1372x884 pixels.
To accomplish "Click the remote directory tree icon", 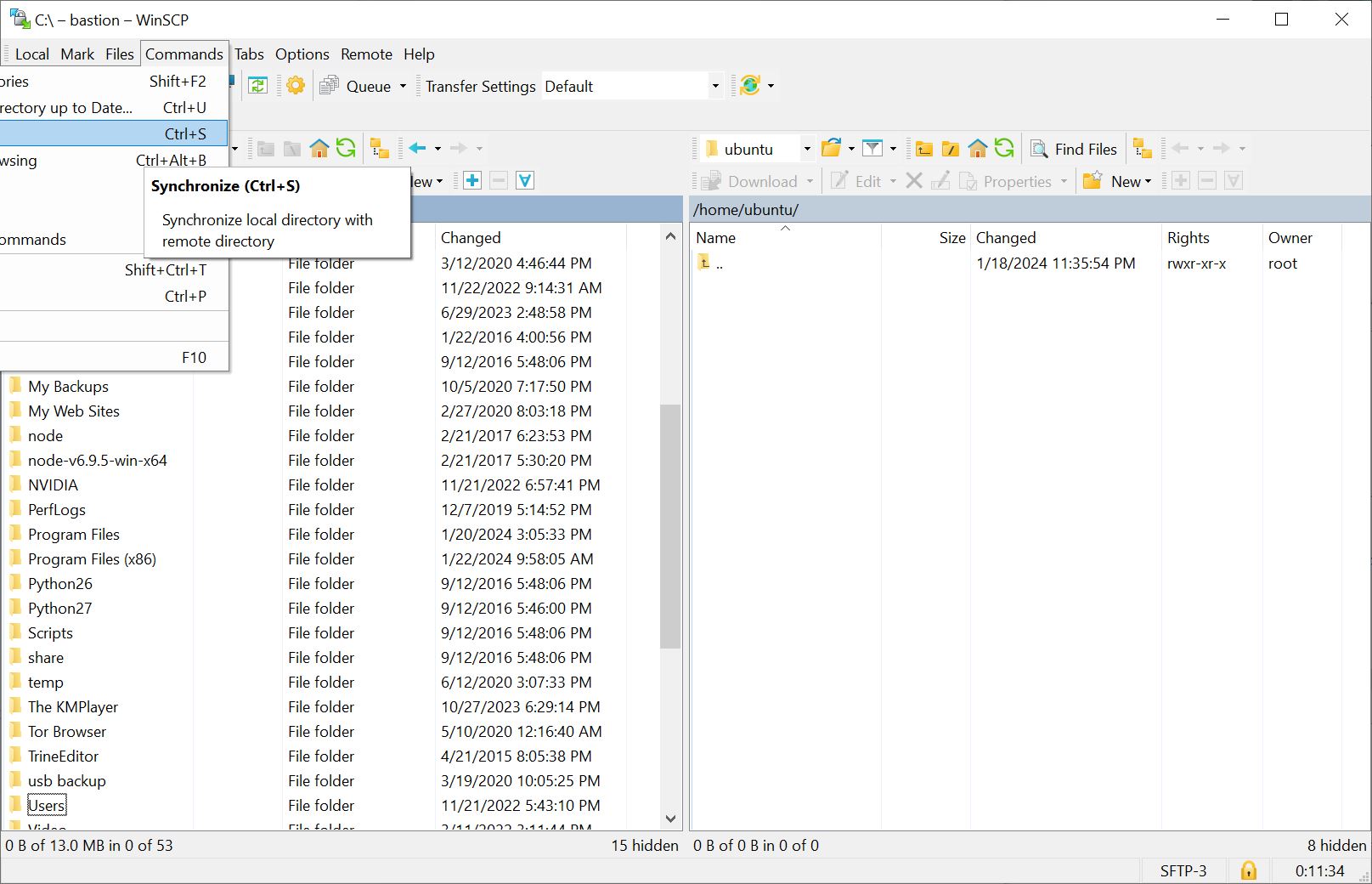I will tap(1143, 149).
